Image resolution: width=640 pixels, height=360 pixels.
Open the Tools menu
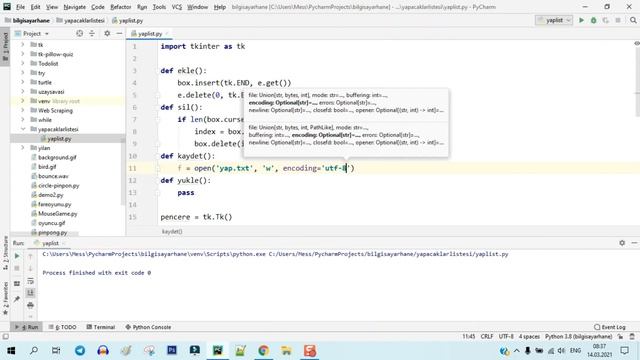tap(159, 7)
